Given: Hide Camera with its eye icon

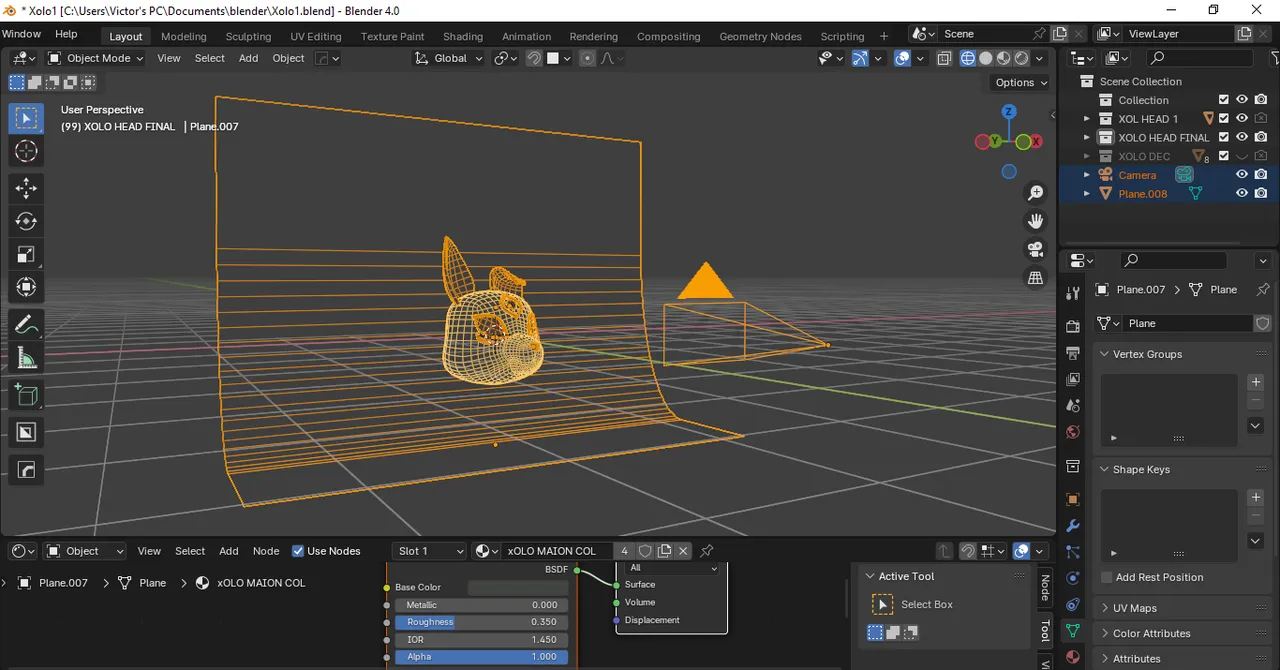Looking at the screenshot, I should click(x=1242, y=174).
